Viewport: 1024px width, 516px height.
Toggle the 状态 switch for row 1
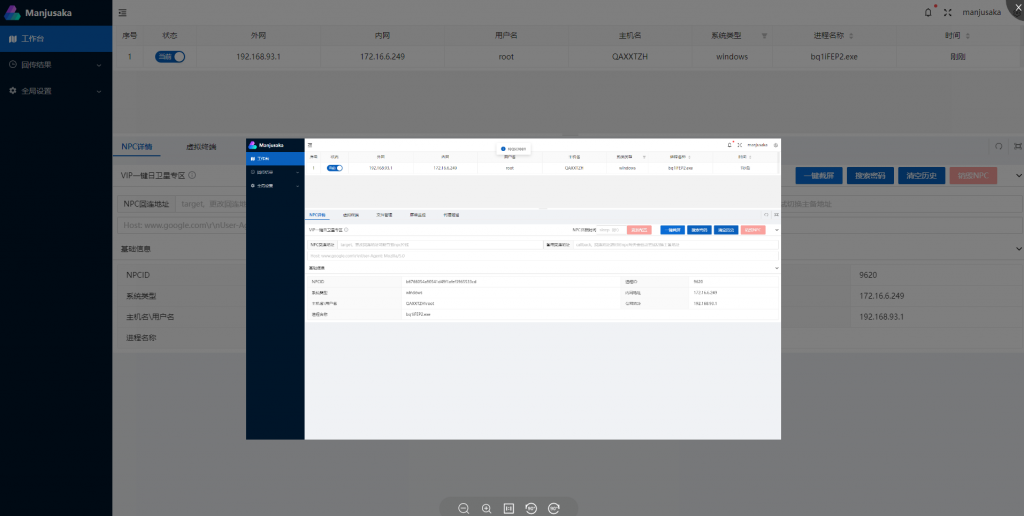(171, 57)
